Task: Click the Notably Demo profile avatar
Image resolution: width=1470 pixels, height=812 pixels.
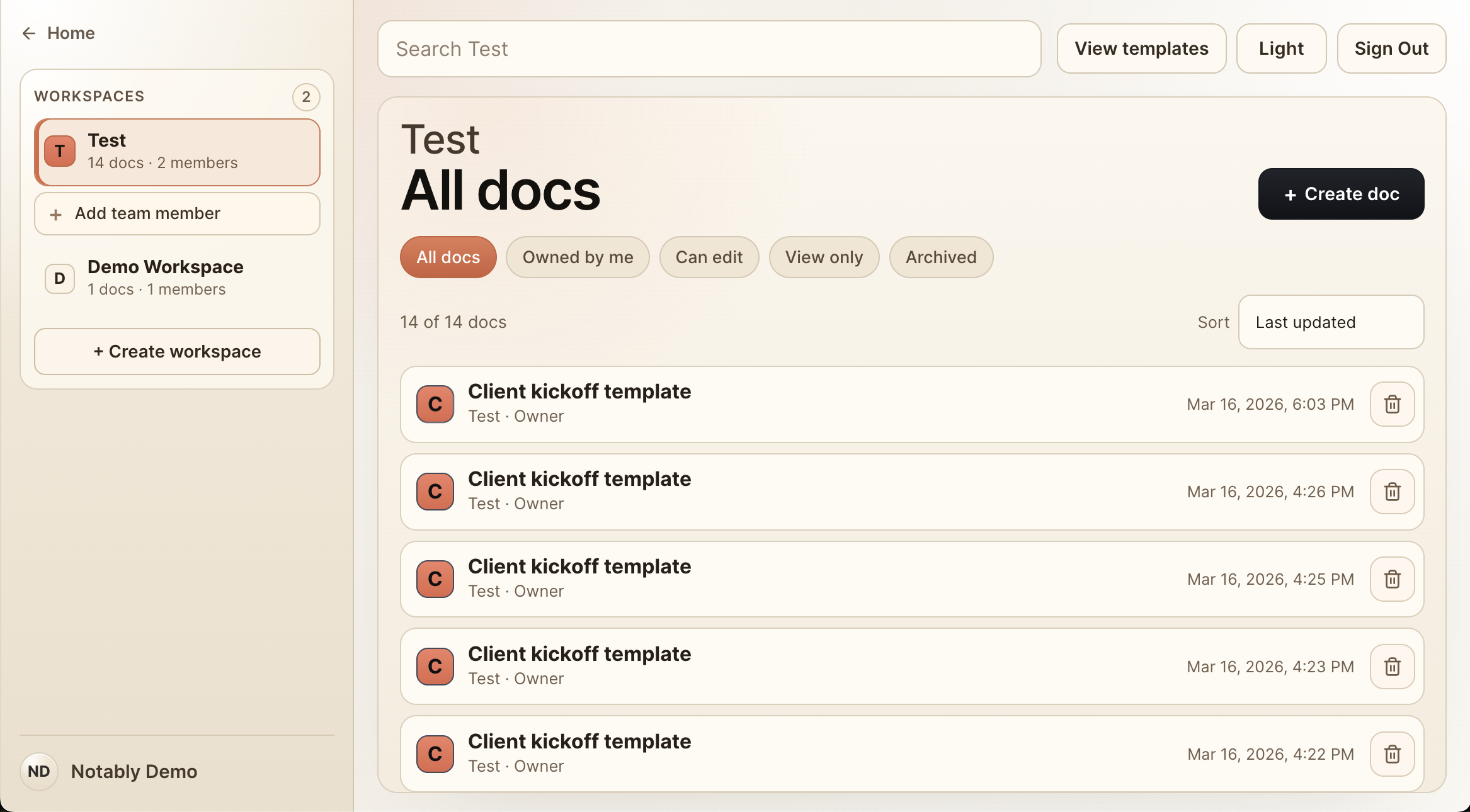Action: 38,771
